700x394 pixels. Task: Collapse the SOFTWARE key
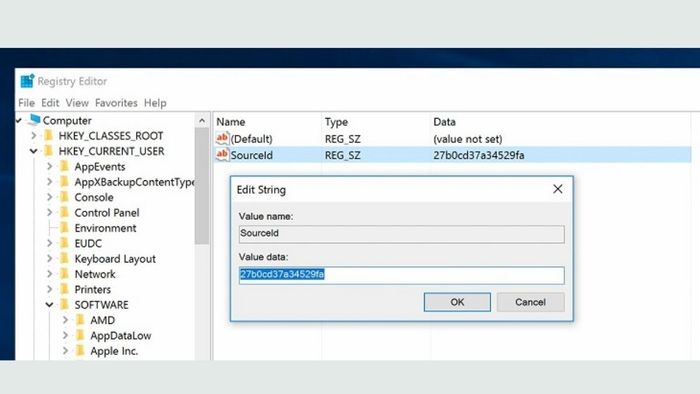coord(49,305)
